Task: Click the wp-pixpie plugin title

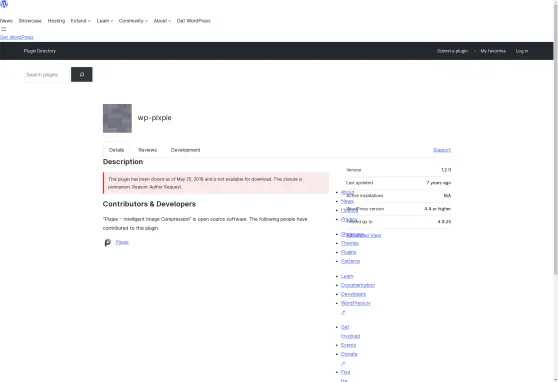Action: coord(154,117)
